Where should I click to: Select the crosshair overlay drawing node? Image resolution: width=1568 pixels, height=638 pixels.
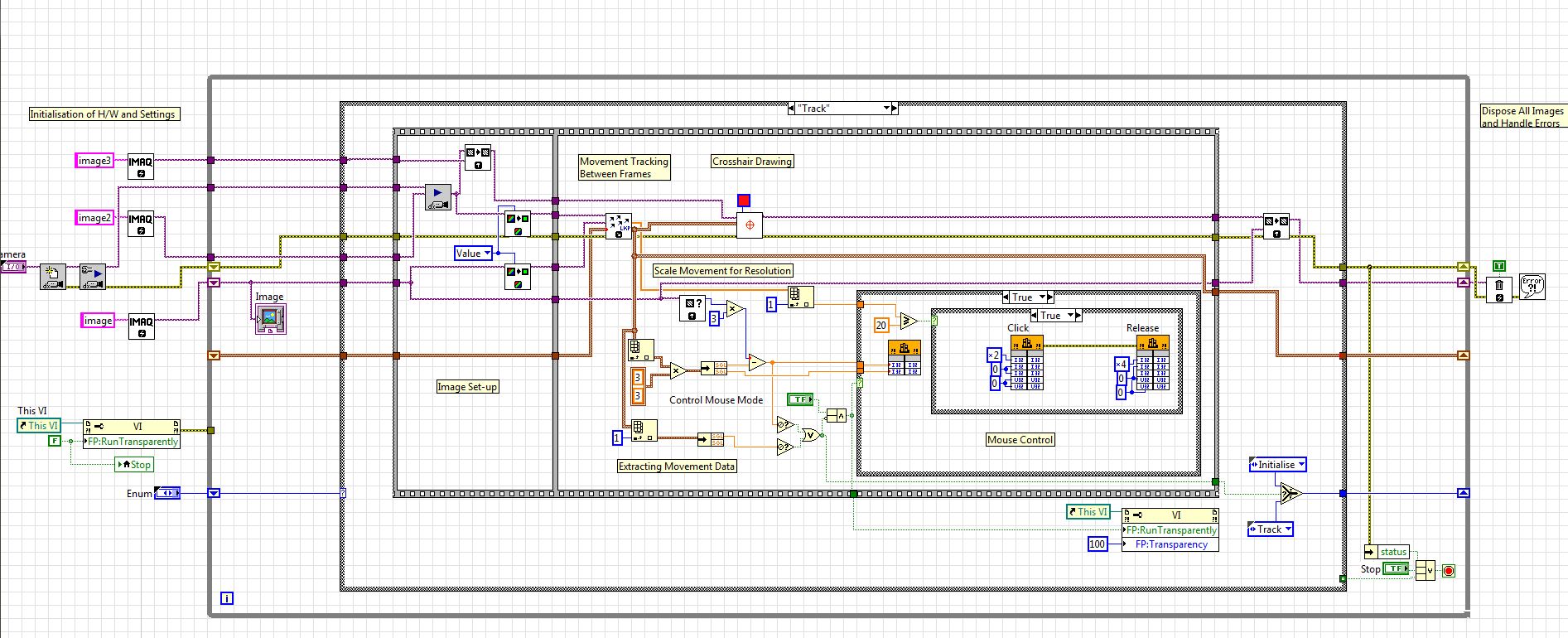point(750,225)
